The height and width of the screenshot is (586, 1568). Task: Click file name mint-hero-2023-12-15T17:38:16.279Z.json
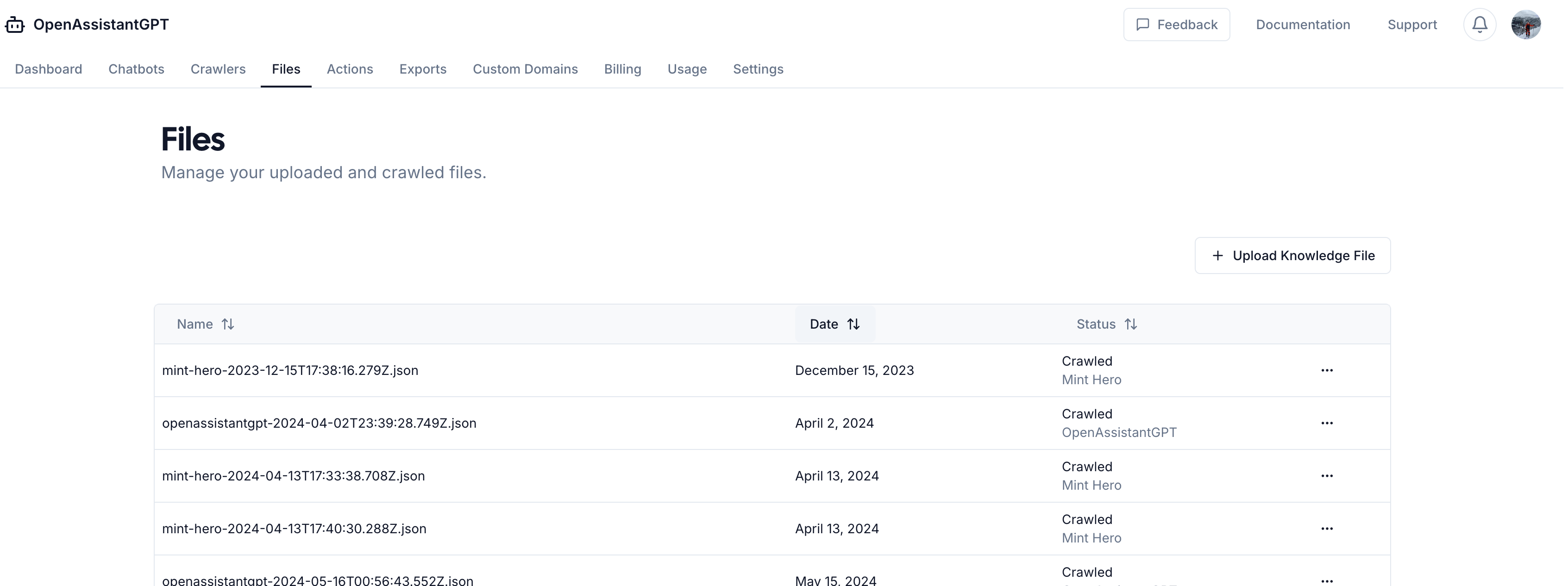[290, 370]
